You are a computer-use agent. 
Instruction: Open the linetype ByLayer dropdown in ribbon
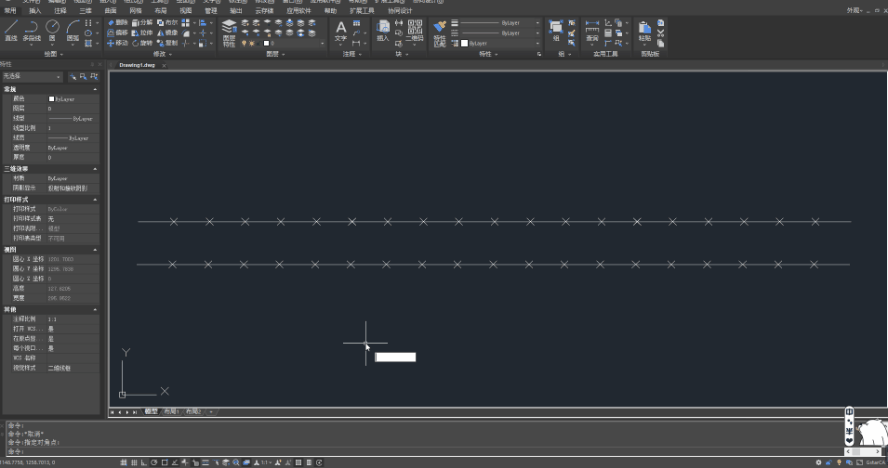pyautogui.click(x=500, y=33)
